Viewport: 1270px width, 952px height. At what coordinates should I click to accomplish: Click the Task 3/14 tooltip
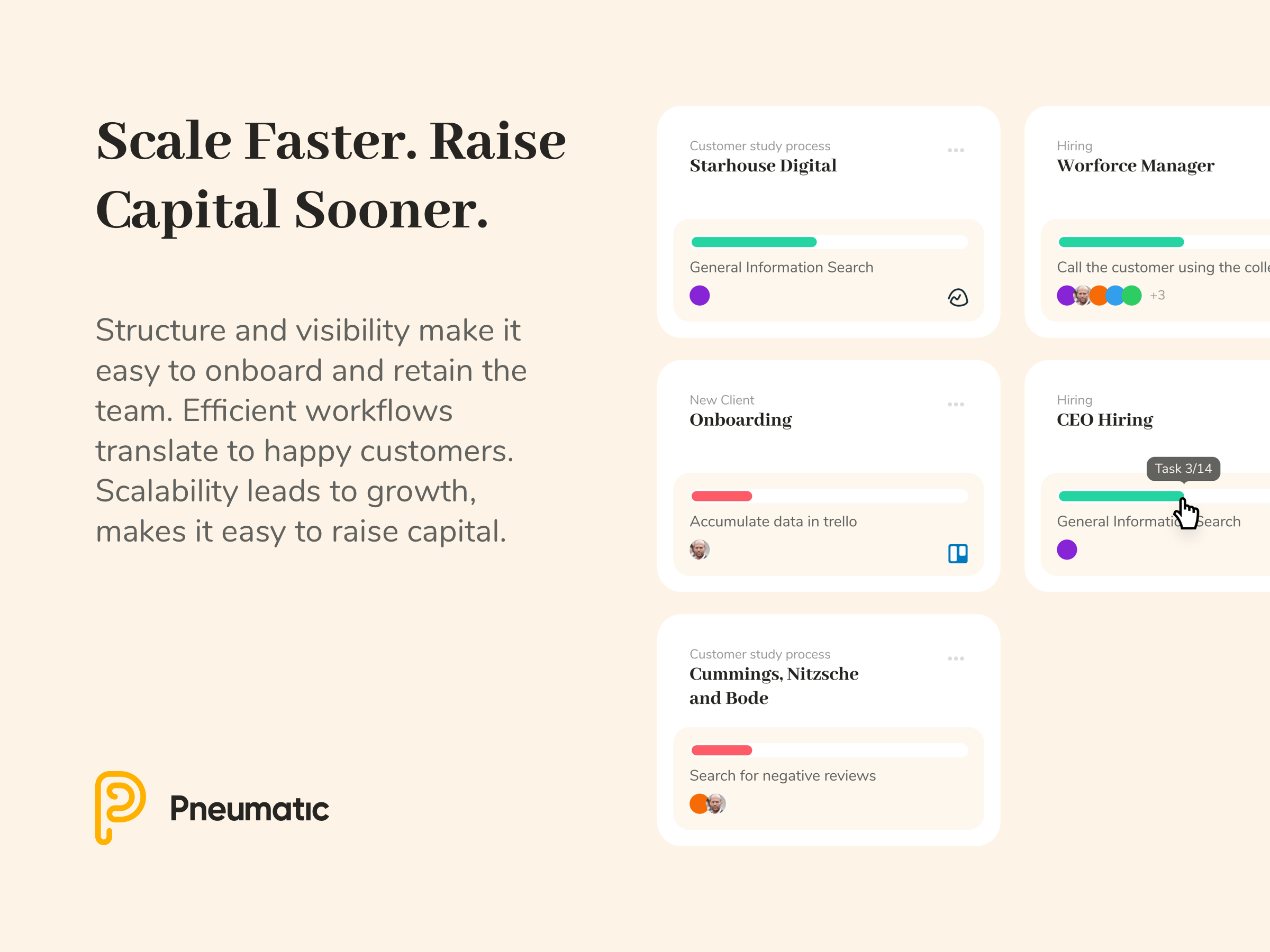click(1183, 469)
